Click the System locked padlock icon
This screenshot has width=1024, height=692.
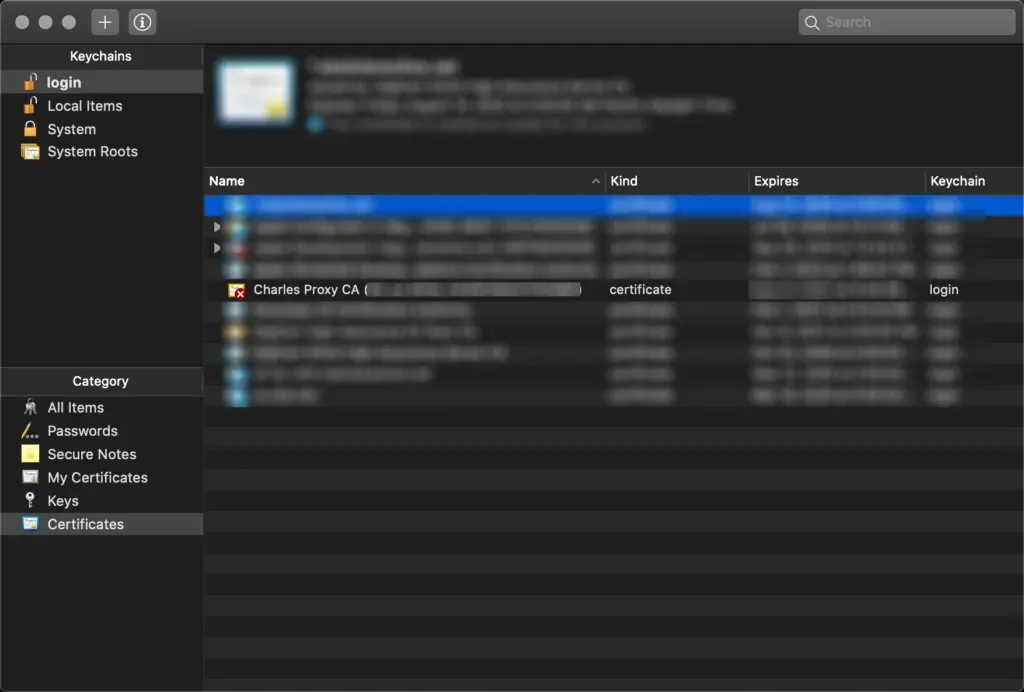click(x=30, y=129)
